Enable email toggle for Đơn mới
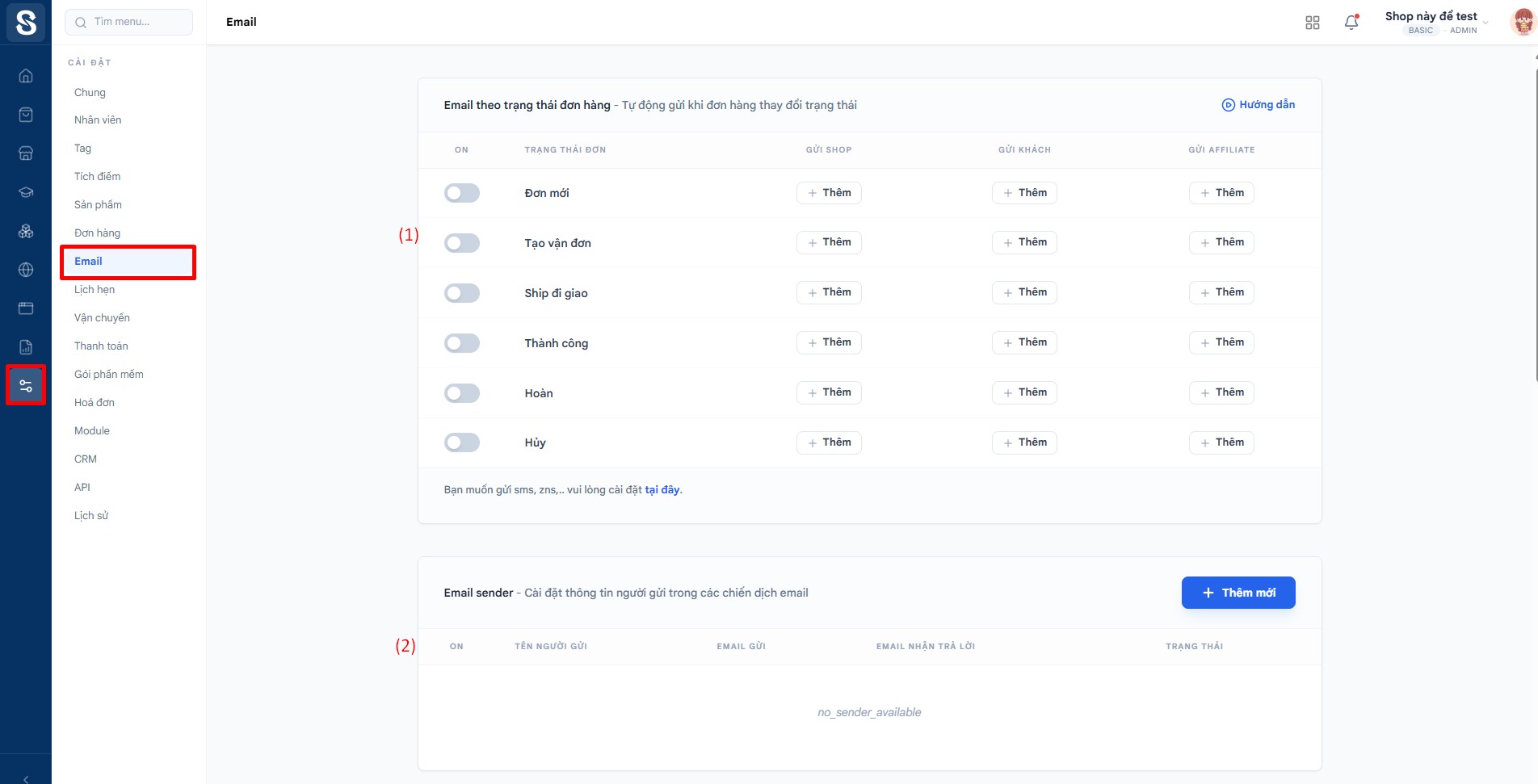 click(462, 193)
